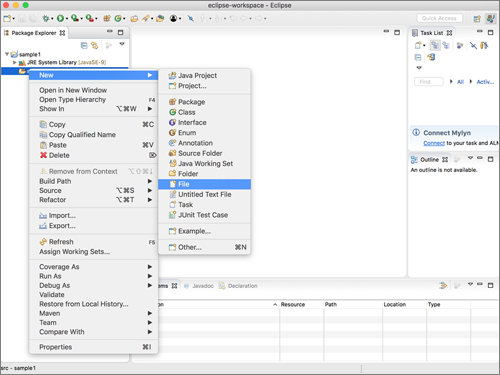The image size is (500, 375).
Task: Open Package Explorer view menu
Action: (x=122, y=44)
